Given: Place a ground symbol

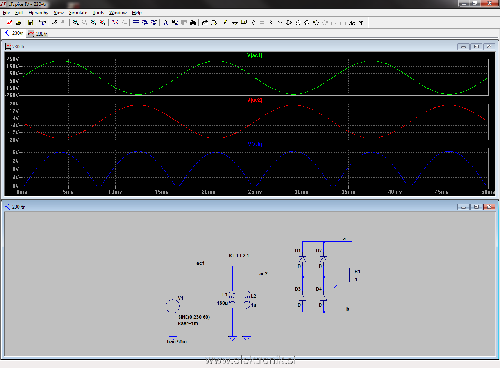Looking at the screenshot, I should tap(235, 22).
